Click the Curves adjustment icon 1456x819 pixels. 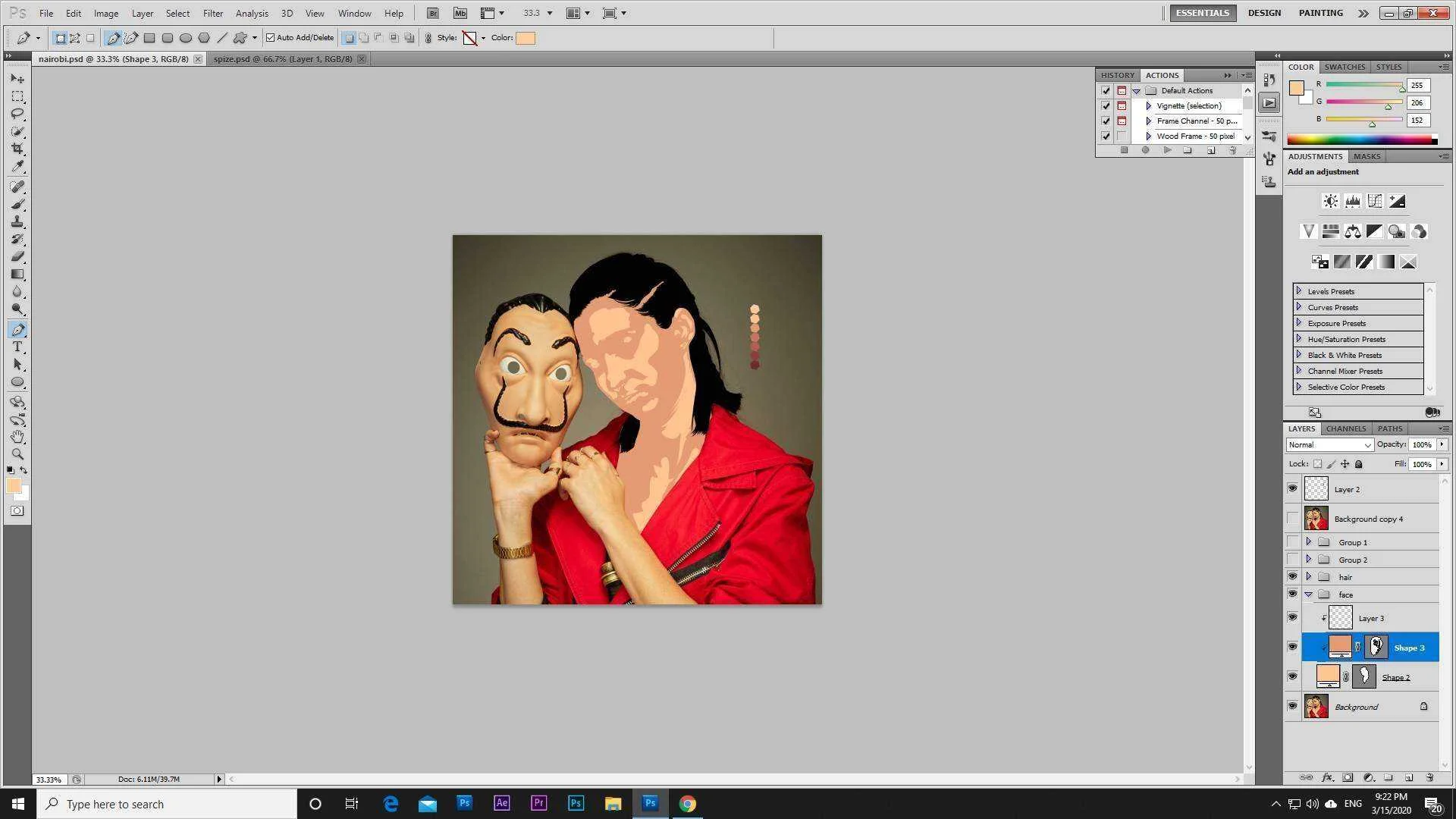click(x=1374, y=201)
